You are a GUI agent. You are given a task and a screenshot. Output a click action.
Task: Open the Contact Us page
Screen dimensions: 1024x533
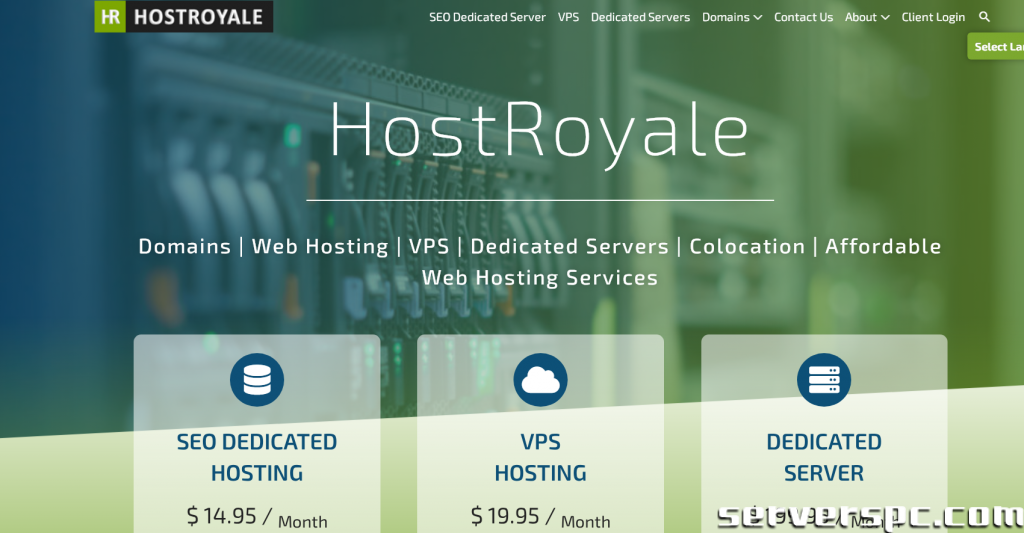(x=803, y=17)
